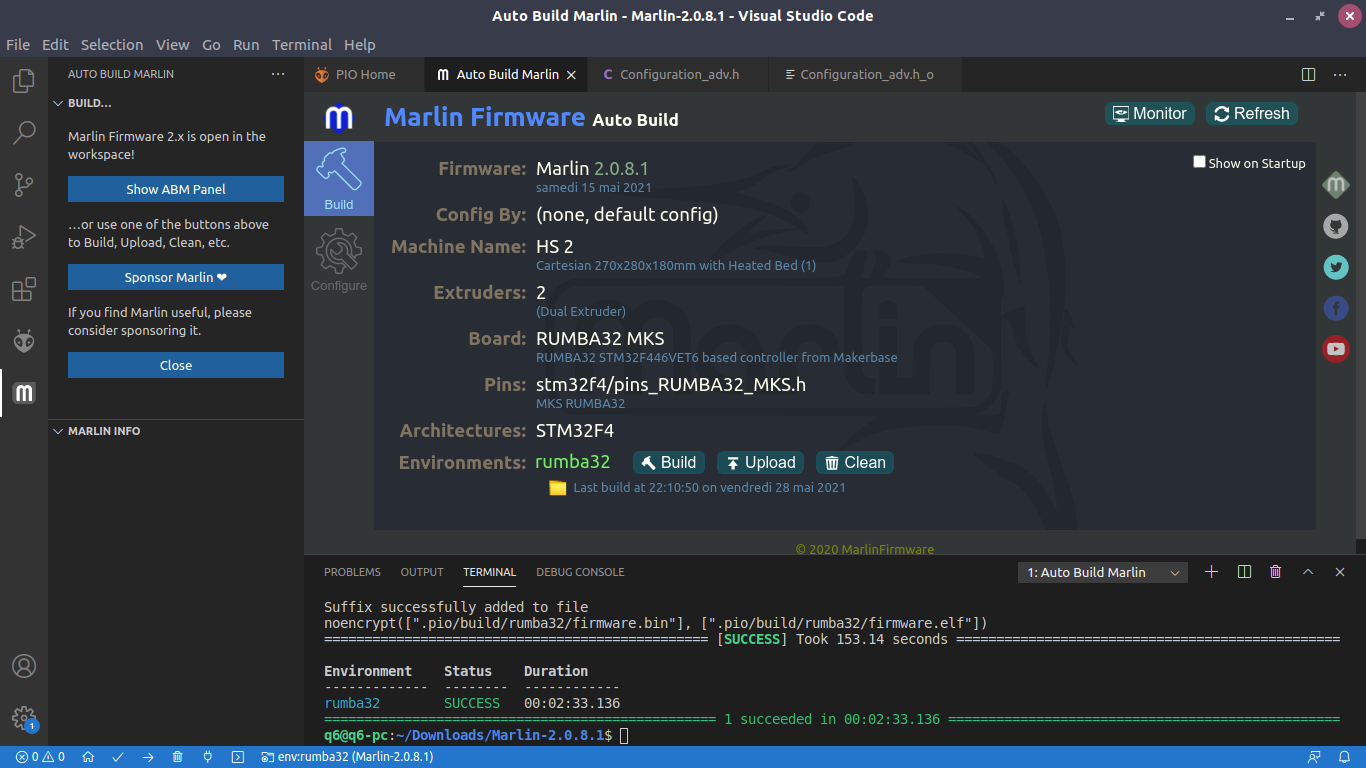Open the Facebook social icon
The width and height of the screenshot is (1366, 768).
1336,308
